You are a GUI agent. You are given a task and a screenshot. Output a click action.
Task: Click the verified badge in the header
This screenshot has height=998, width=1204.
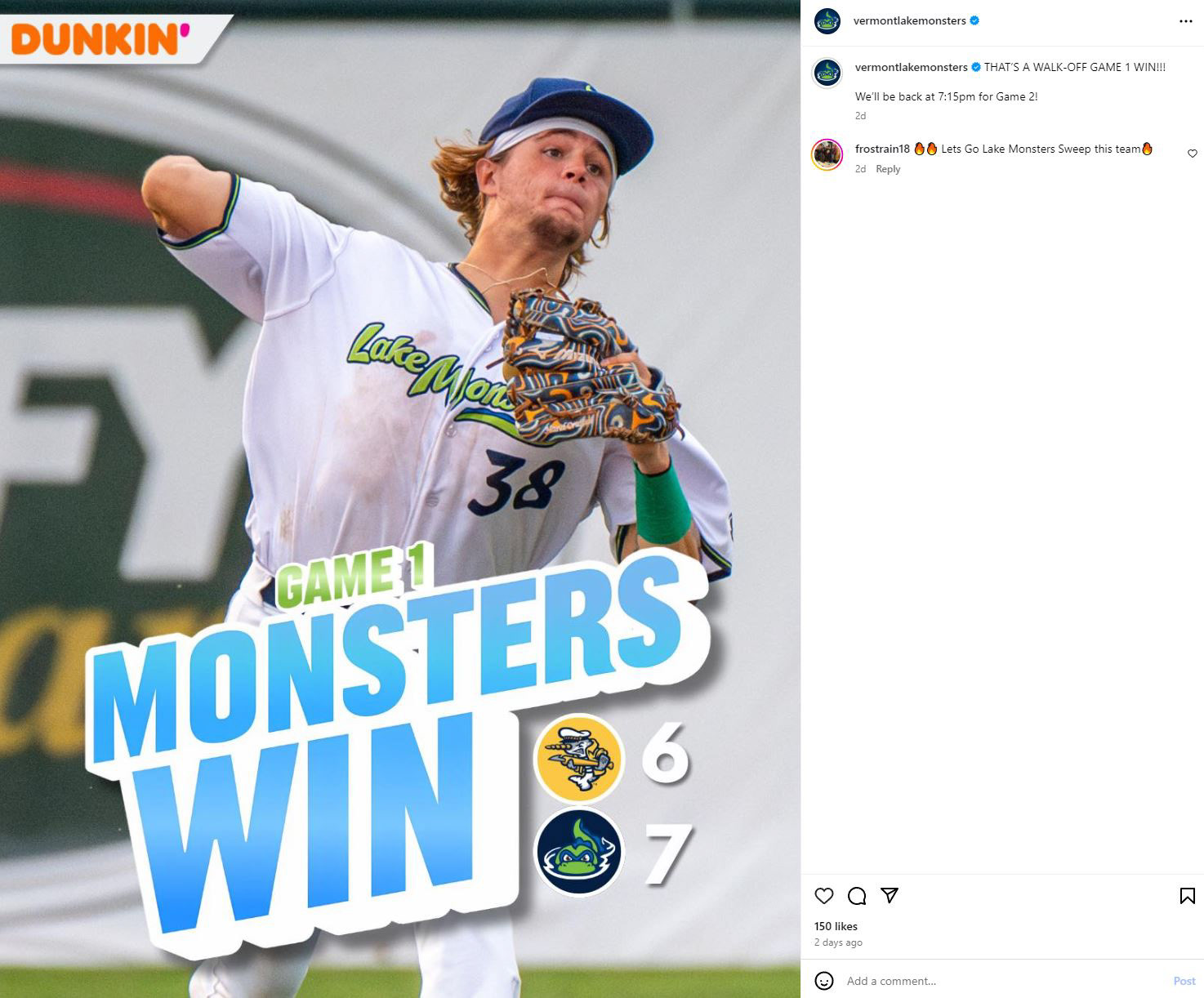click(974, 21)
